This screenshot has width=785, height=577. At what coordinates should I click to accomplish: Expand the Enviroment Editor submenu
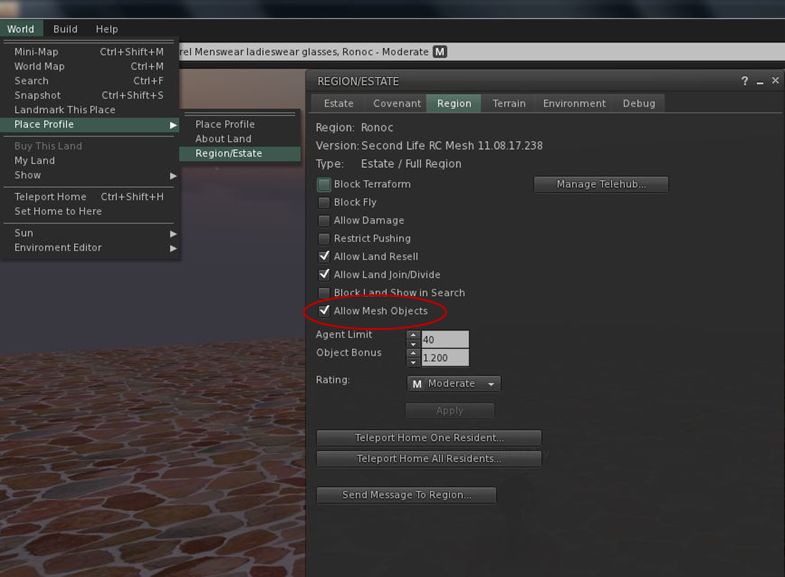coord(90,247)
